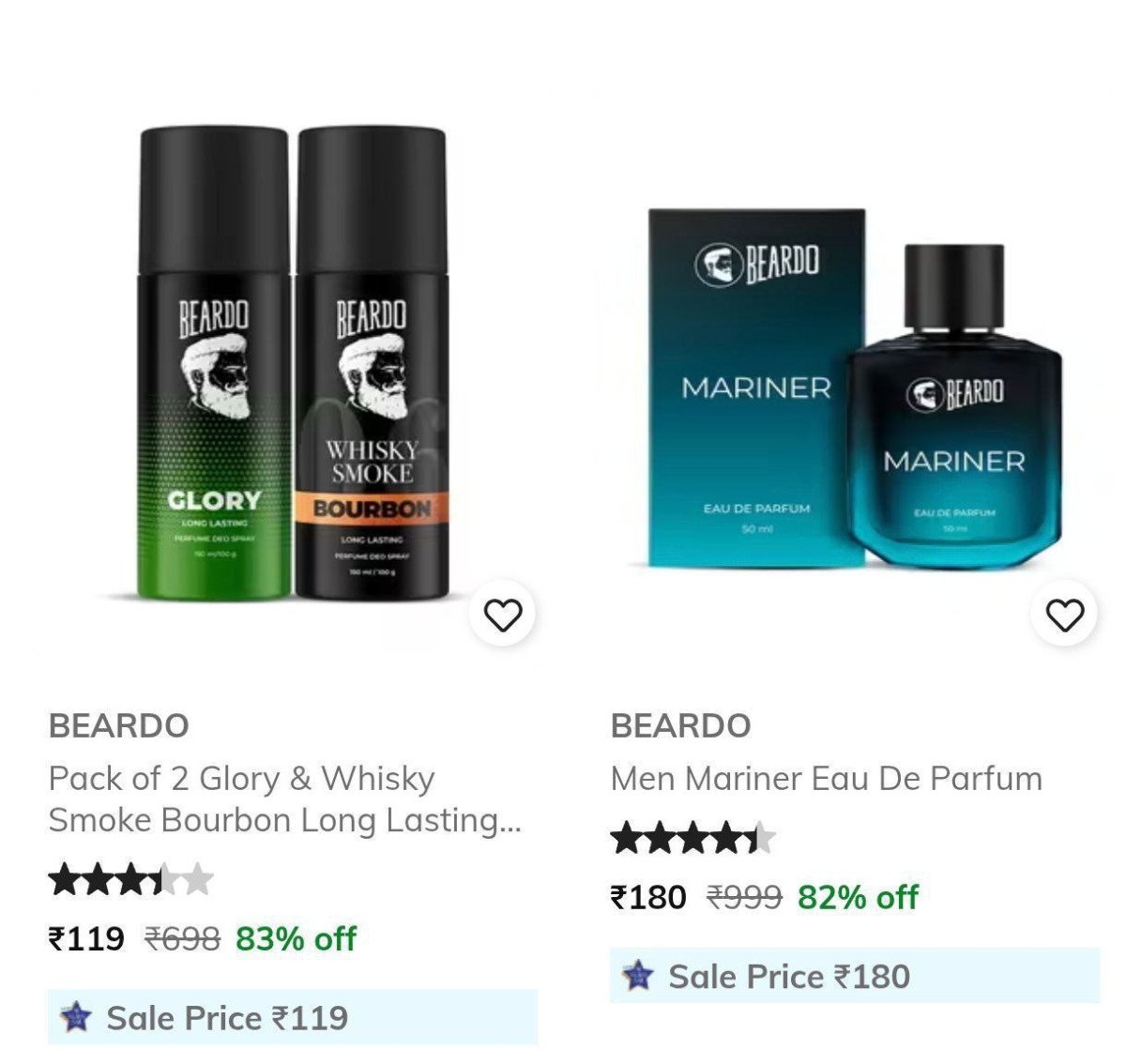1126x1064 pixels.
Task: Open Pack of 2 Glory & Whisky product title
Action: click(x=284, y=798)
